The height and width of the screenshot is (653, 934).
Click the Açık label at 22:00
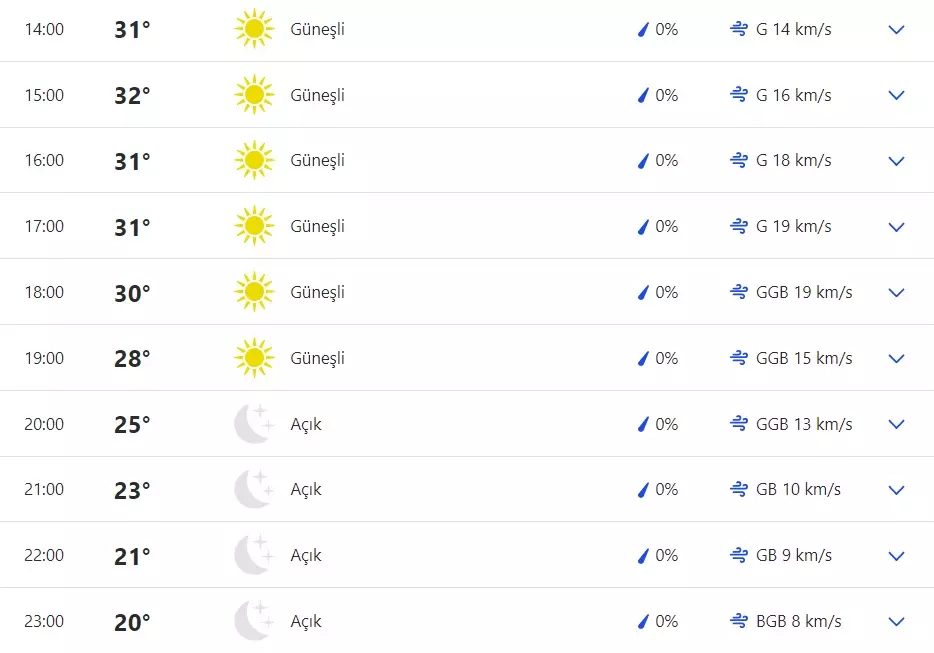click(x=306, y=555)
